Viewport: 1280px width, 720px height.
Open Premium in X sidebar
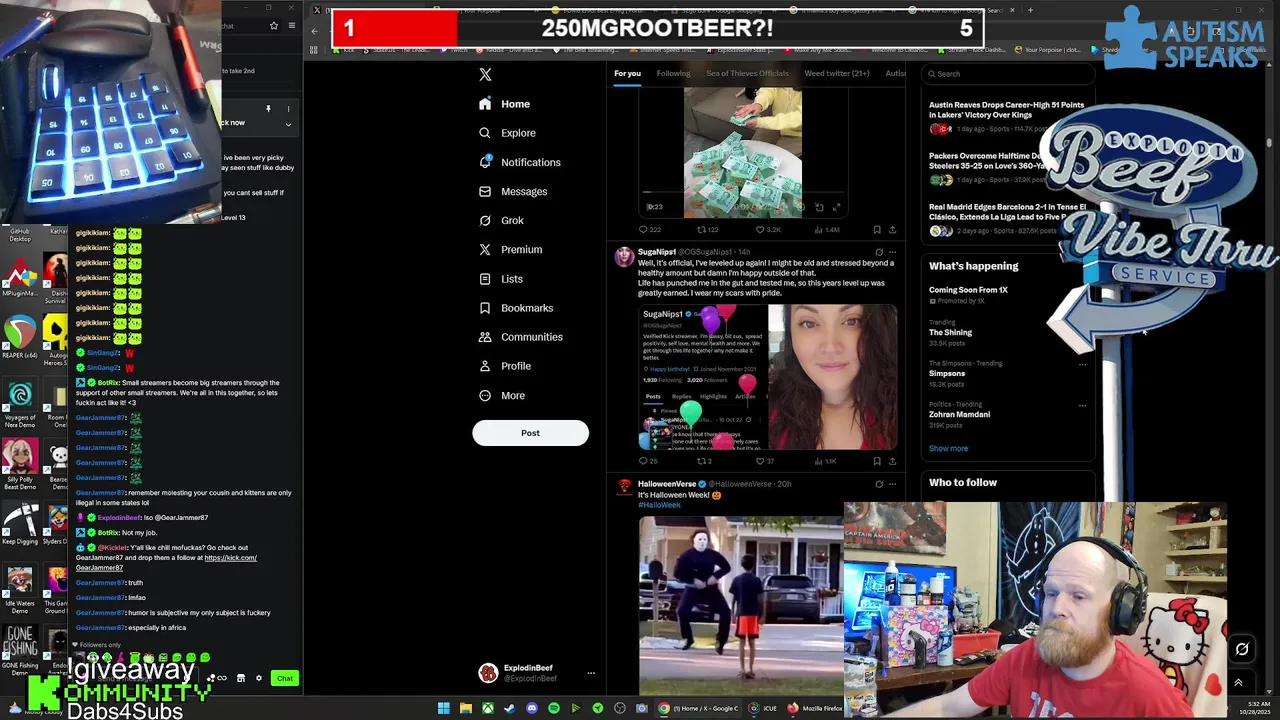coord(510,249)
